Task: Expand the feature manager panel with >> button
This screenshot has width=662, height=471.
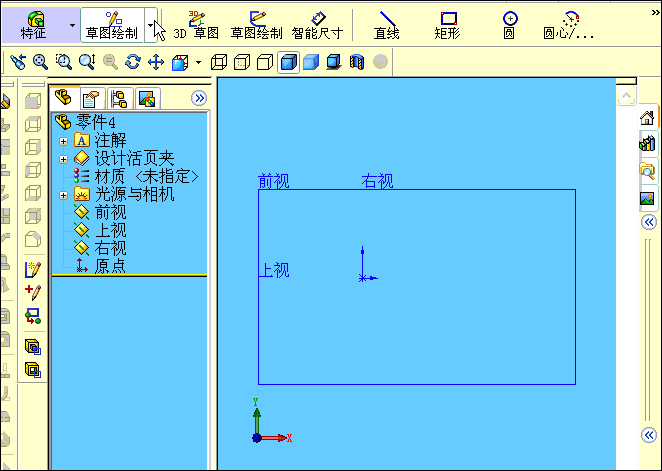Action: pyautogui.click(x=198, y=98)
